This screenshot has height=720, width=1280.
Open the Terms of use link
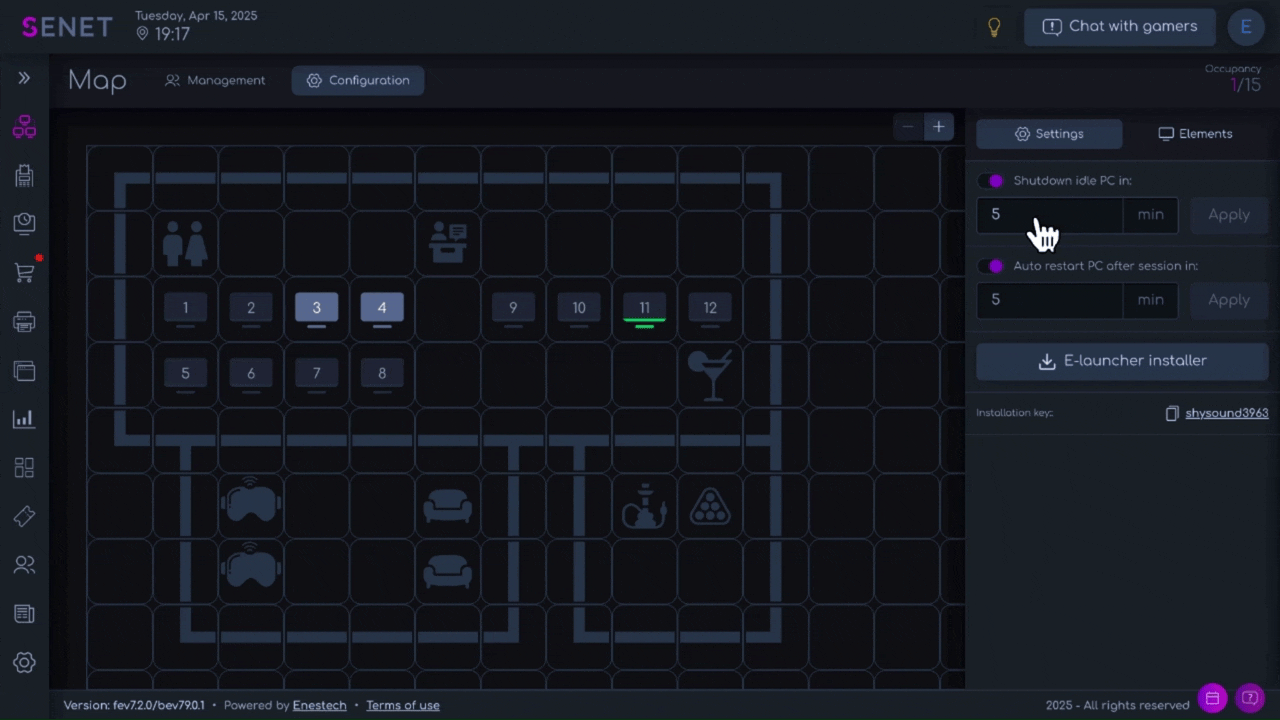click(x=402, y=705)
